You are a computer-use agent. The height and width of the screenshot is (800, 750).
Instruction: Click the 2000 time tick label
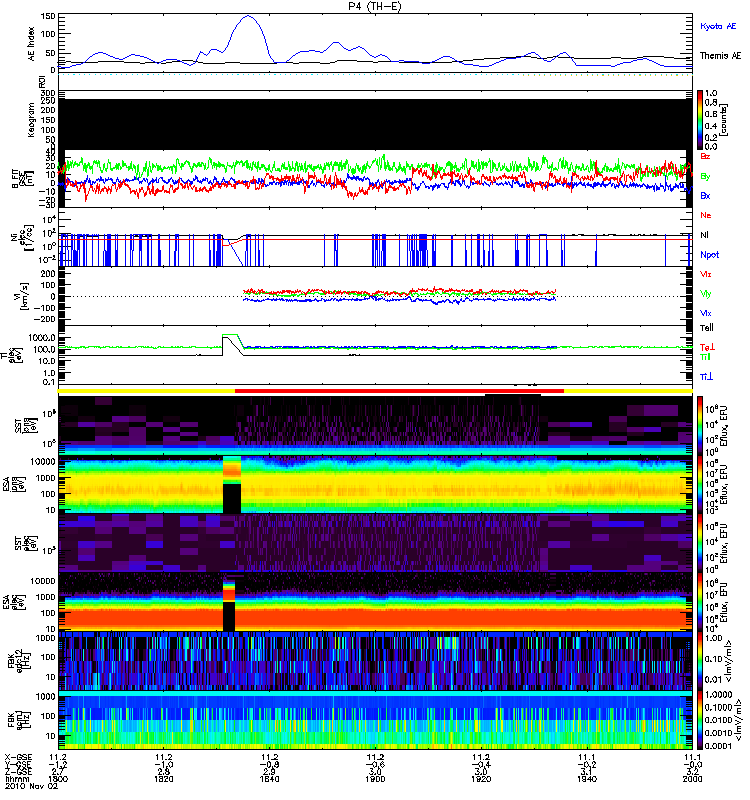point(692,779)
